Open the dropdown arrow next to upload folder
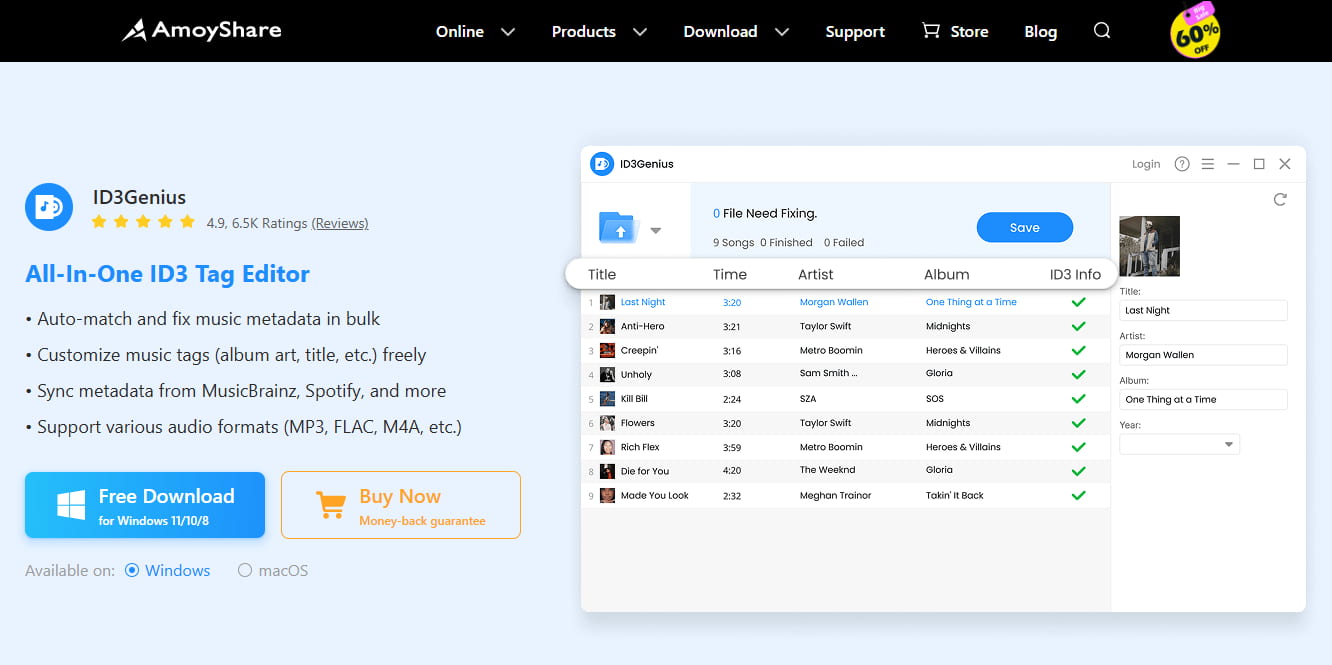The width and height of the screenshot is (1332, 665). click(656, 230)
